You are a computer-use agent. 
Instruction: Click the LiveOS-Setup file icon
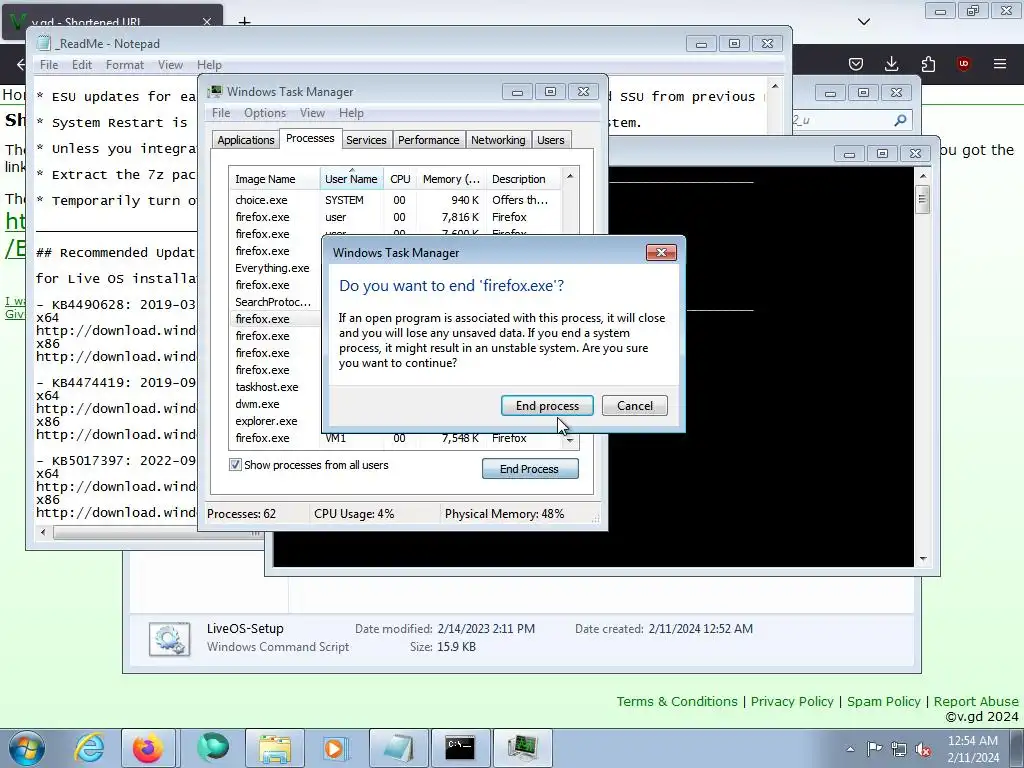pos(169,639)
